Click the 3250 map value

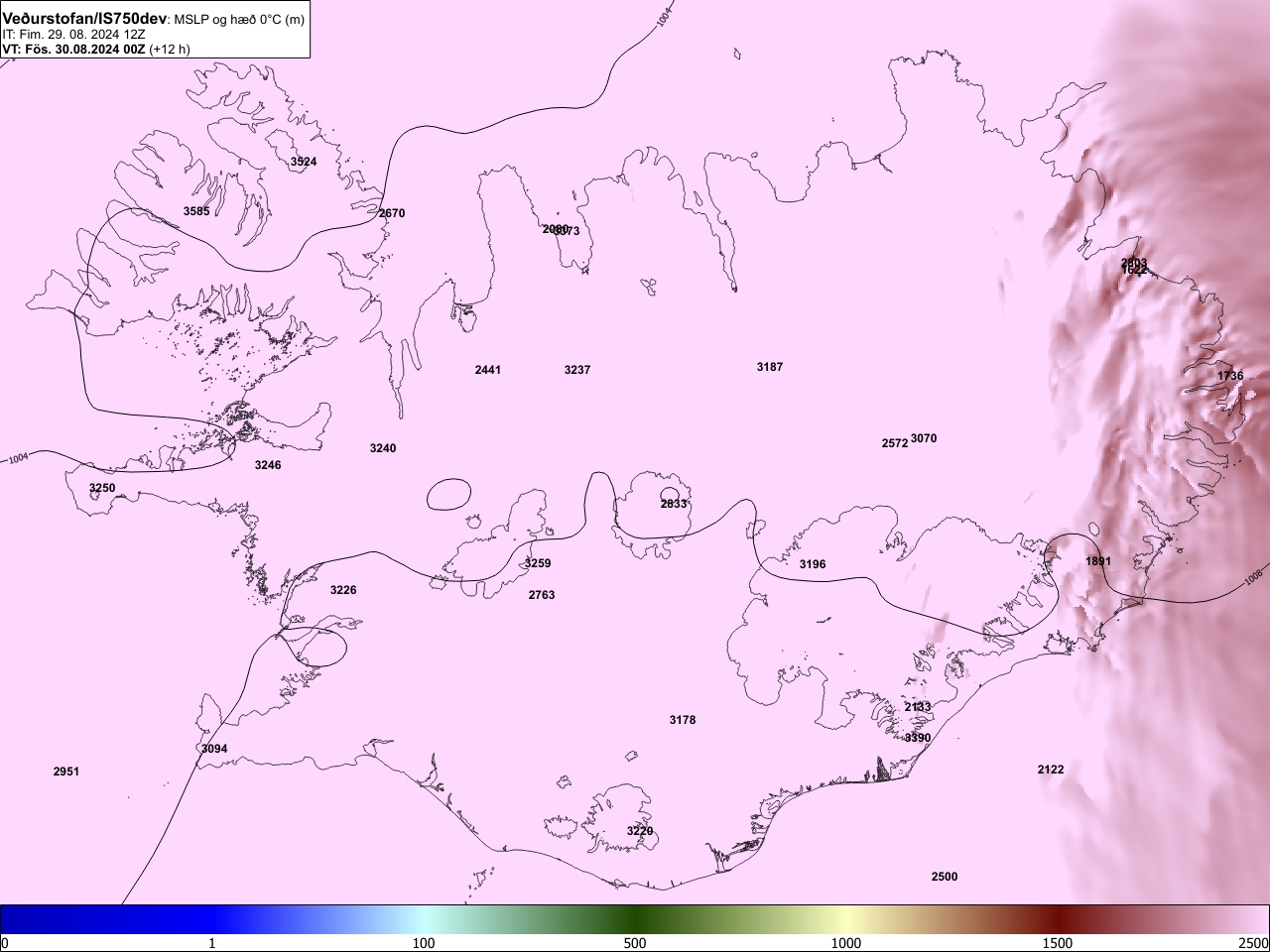click(102, 488)
